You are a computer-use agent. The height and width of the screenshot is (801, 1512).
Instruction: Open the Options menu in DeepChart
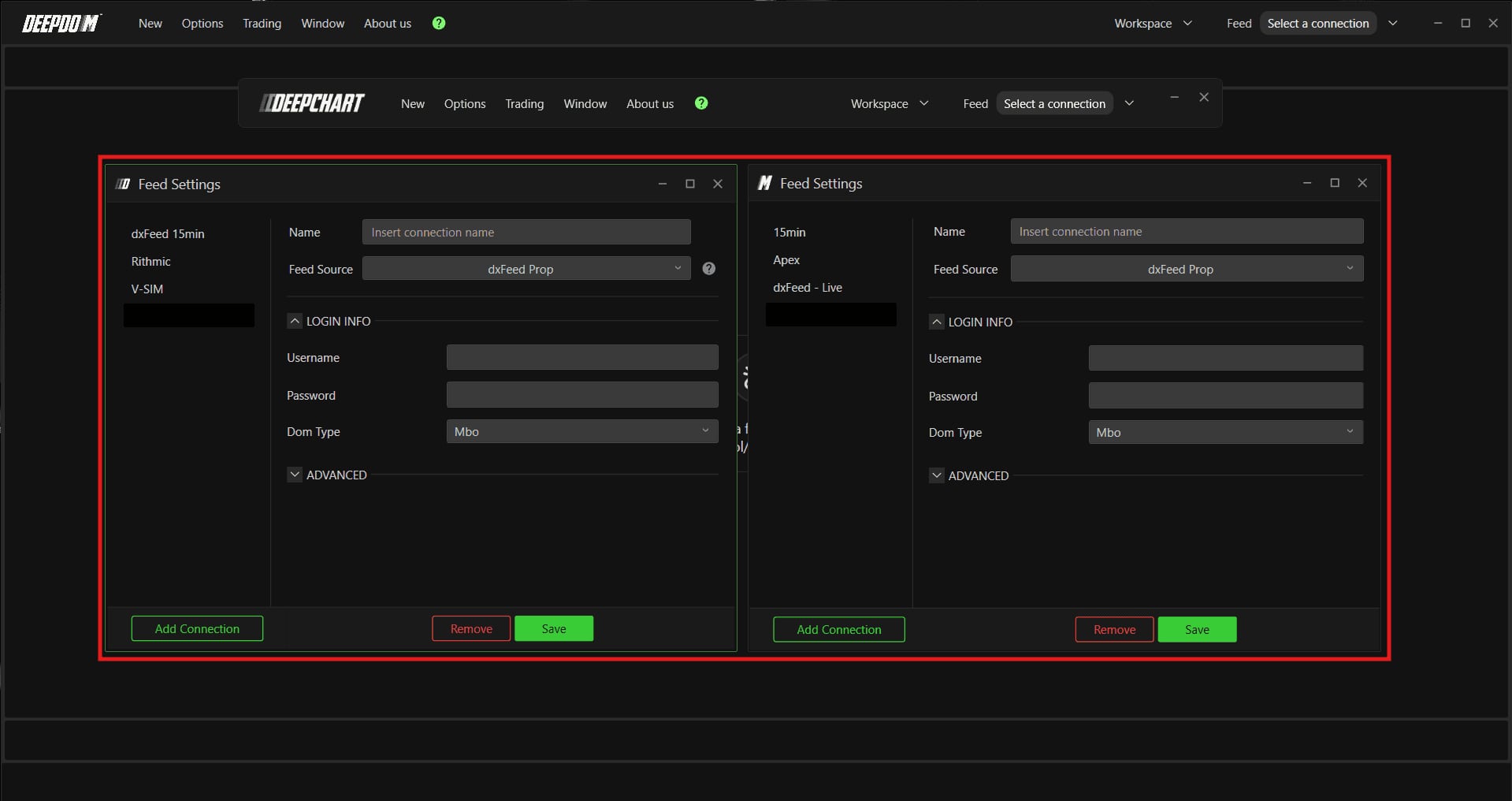point(465,104)
